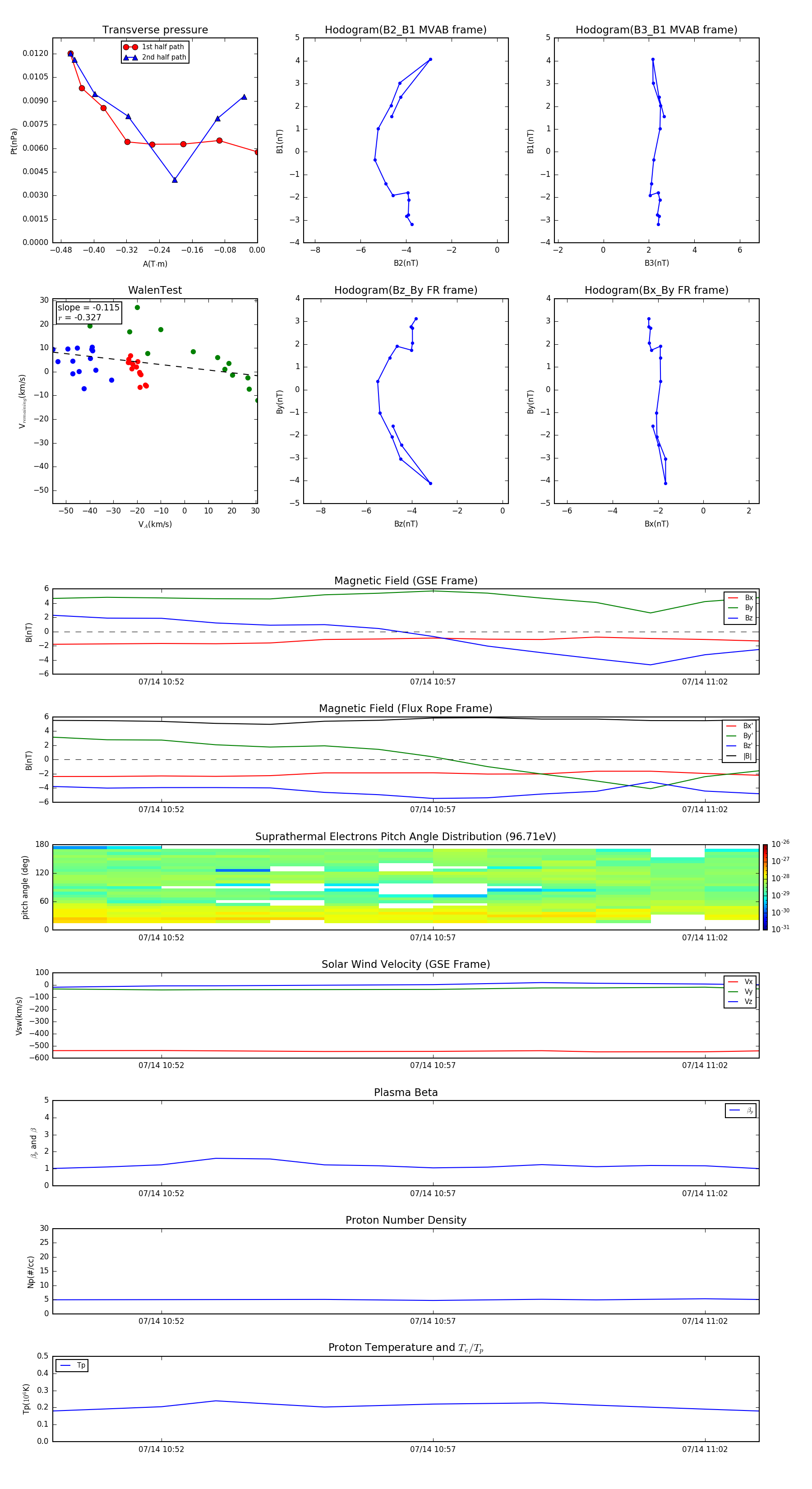The height and width of the screenshot is (1489, 812).
Task: Select the βp legend entry in Plasma Beta
Action: [741, 1110]
